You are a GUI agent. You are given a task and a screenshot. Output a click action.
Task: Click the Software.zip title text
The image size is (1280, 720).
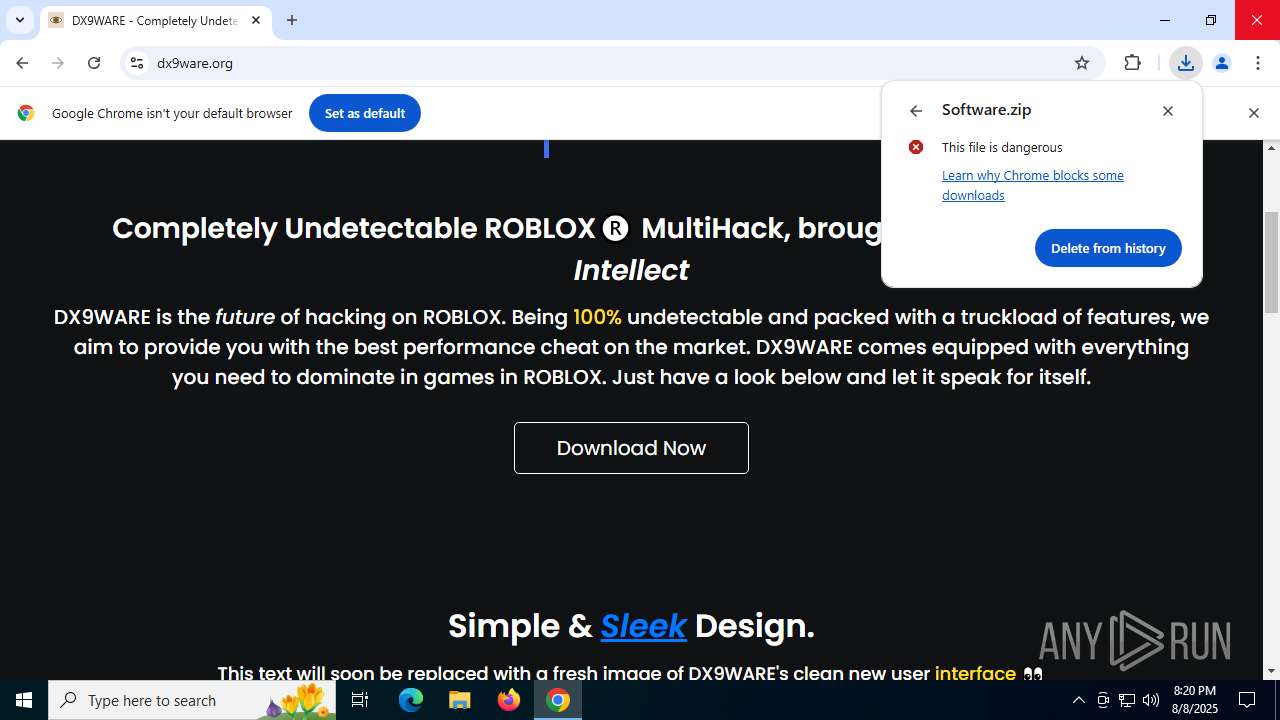[986, 110]
